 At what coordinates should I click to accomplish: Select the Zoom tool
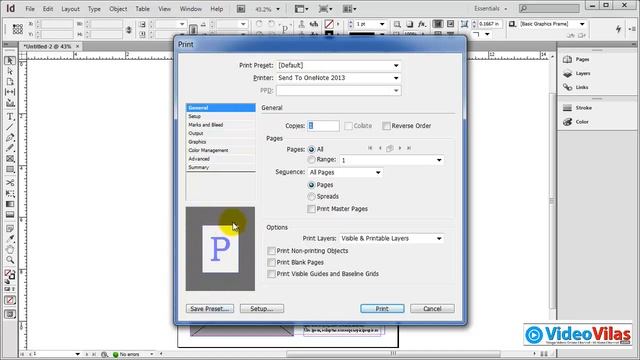pos(10,260)
